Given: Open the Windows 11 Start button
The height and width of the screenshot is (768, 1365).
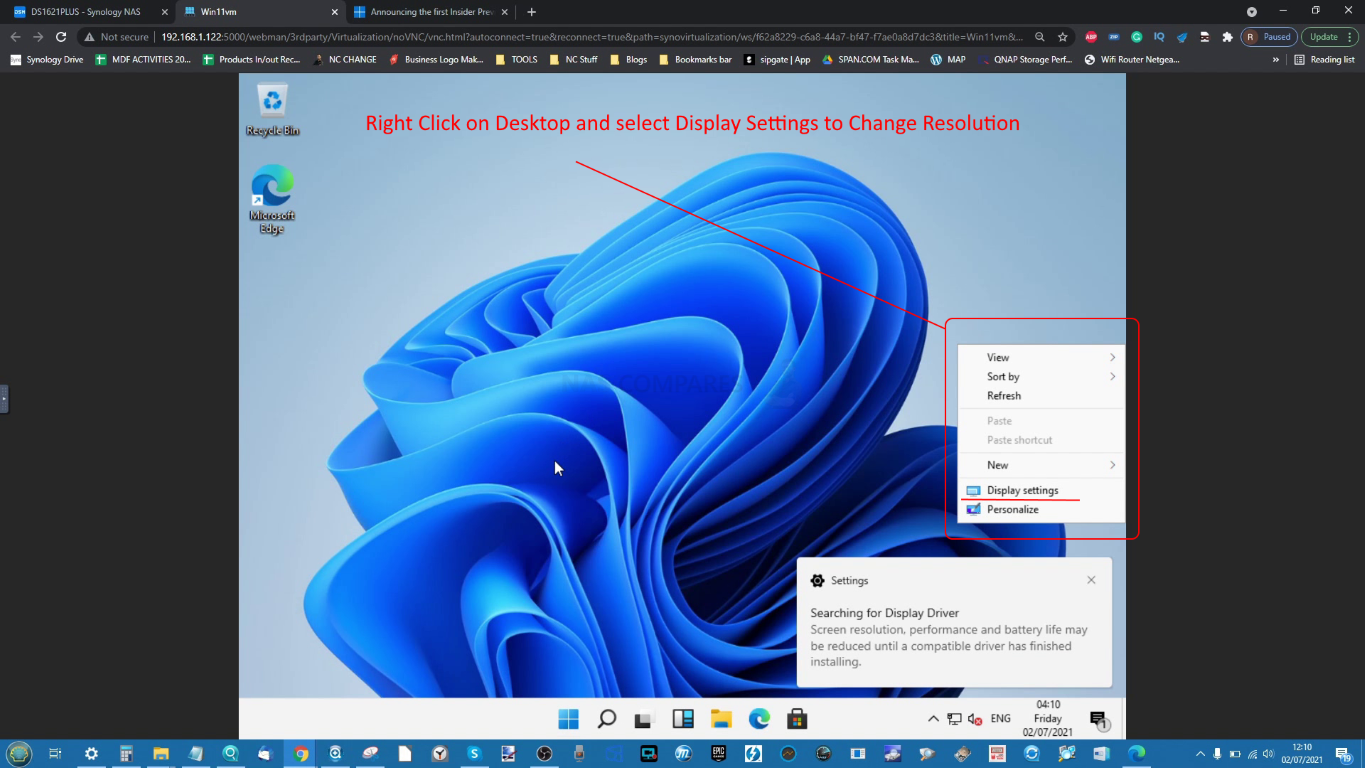Looking at the screenshot, I should click(568, 719).
